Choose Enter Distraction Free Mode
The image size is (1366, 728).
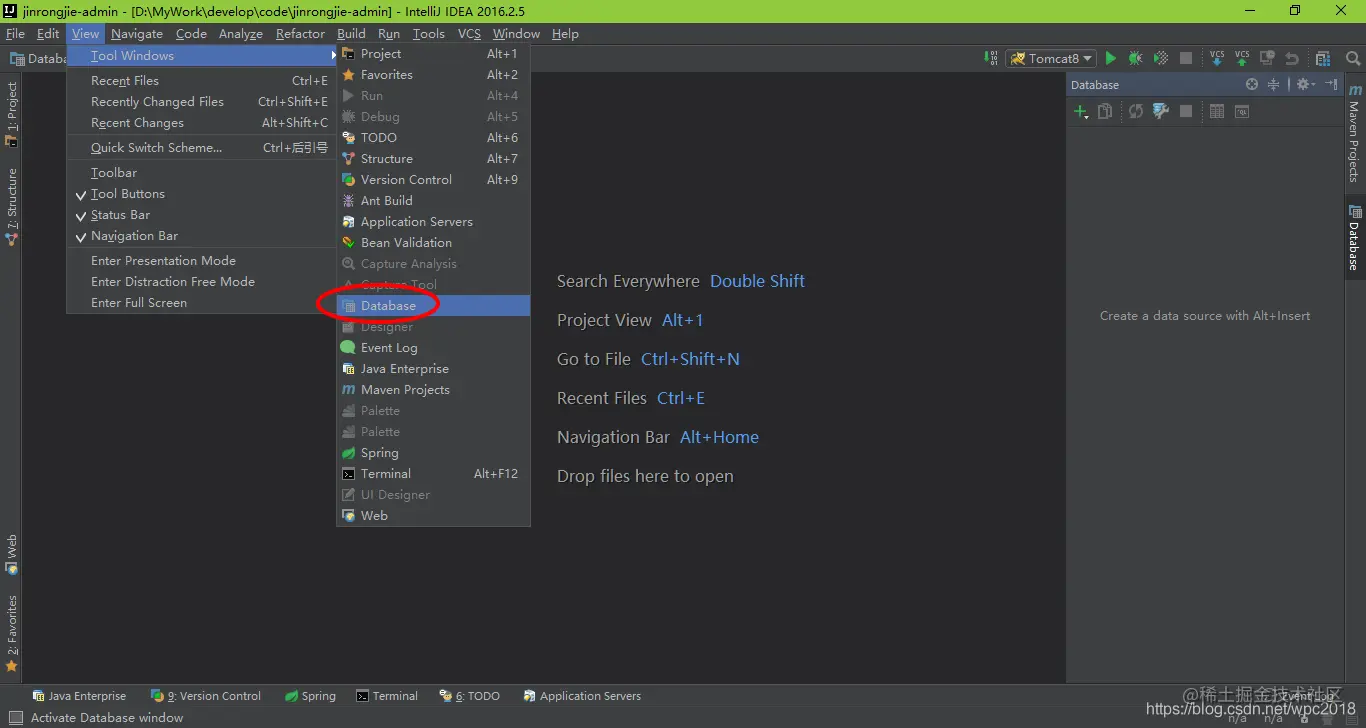click(x=200, y=281)
